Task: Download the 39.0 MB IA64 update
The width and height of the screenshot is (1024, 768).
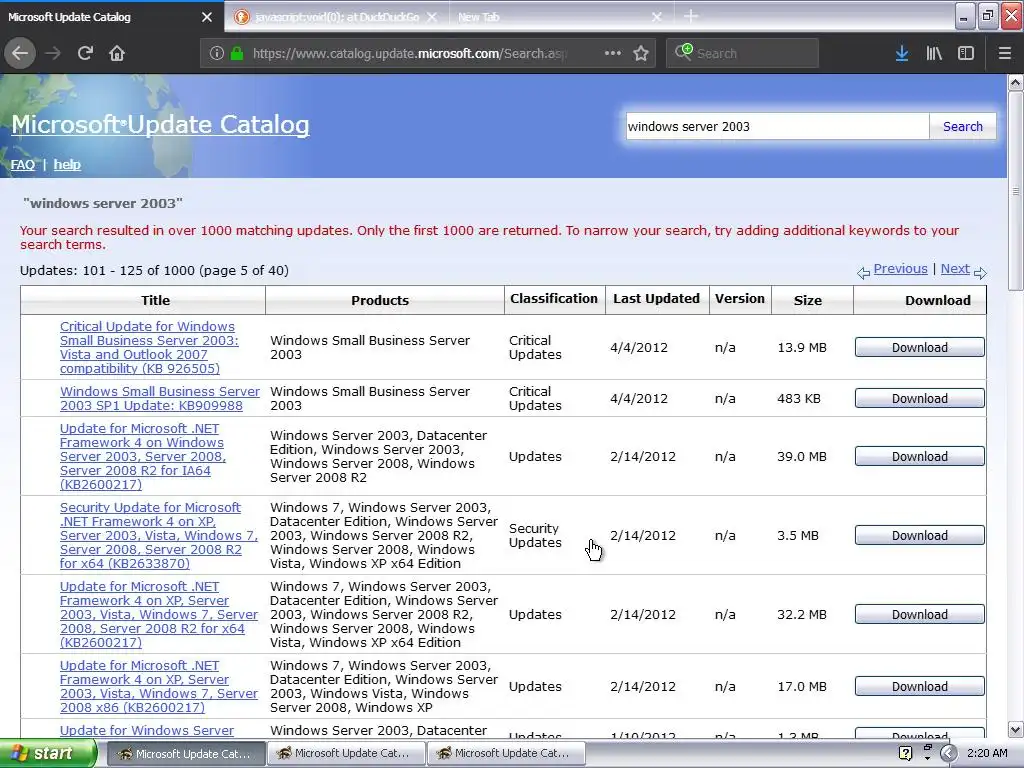Action: tap(920, 456)
